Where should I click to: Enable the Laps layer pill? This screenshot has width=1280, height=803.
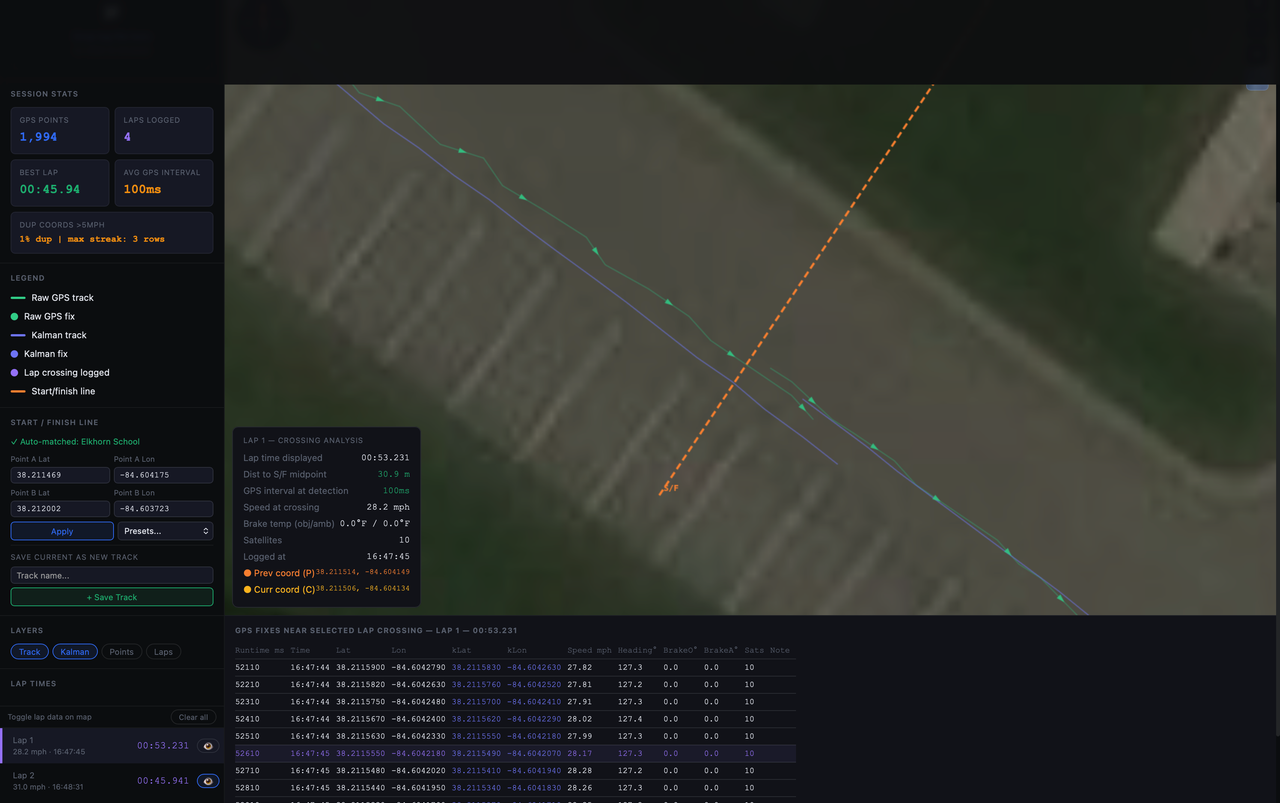[x=163, y=651]
